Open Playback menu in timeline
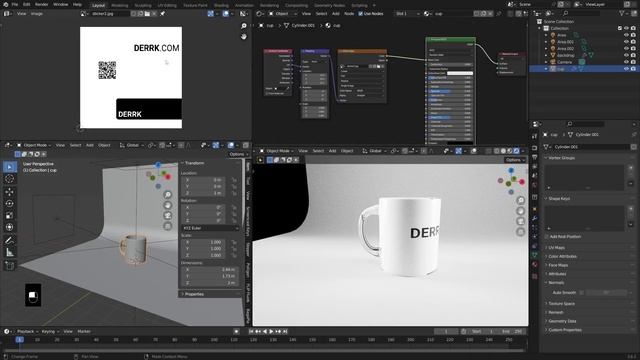 27,331
